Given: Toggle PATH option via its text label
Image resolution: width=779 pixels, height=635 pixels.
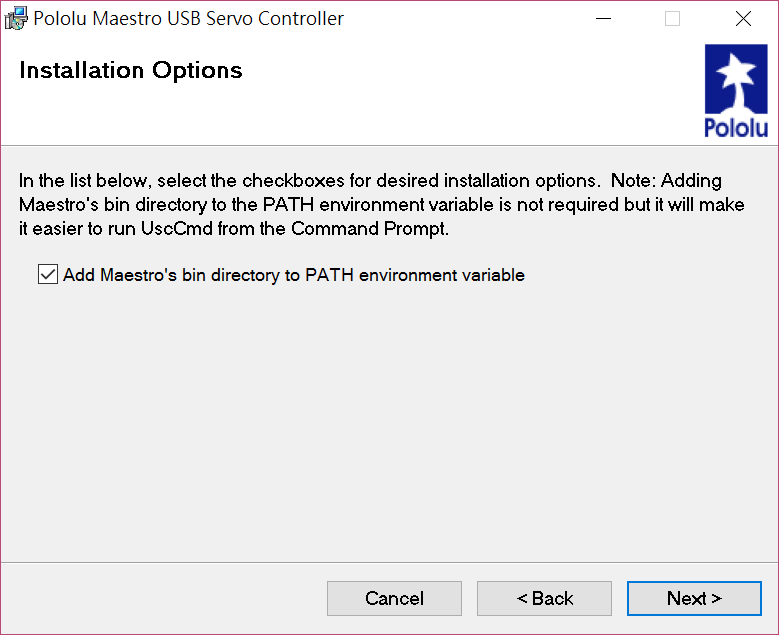Looking at the screenshot, I should click(294, 275).
